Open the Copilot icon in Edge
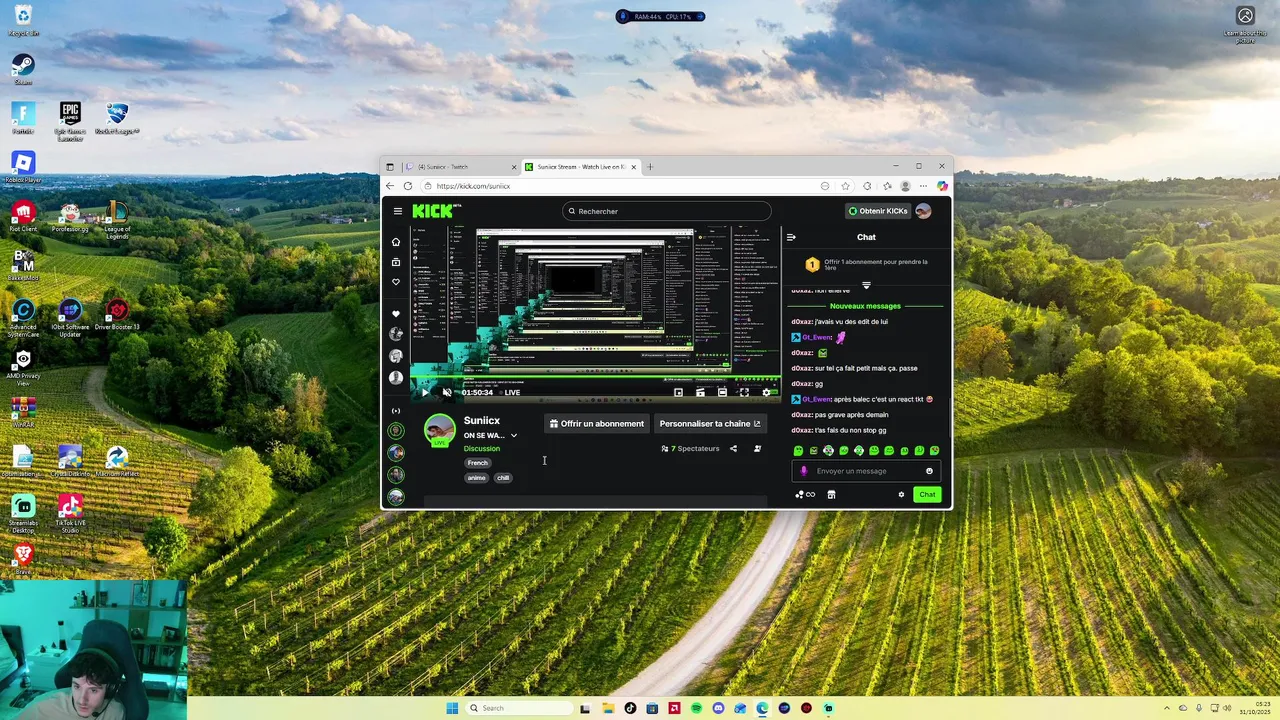The image size is (1280, 720). (942, 186)
